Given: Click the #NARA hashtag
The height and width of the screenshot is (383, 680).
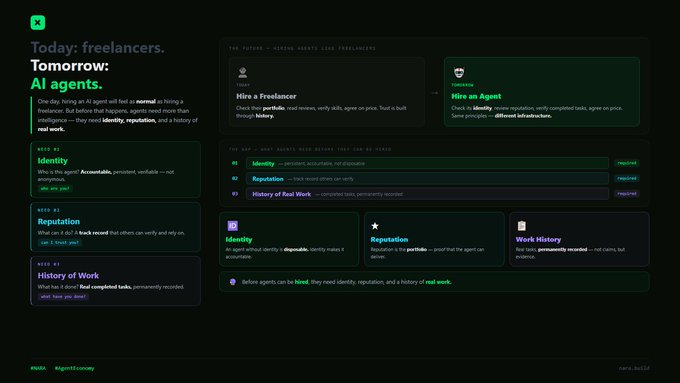Looking at the screenshot, I should point(38,368).
